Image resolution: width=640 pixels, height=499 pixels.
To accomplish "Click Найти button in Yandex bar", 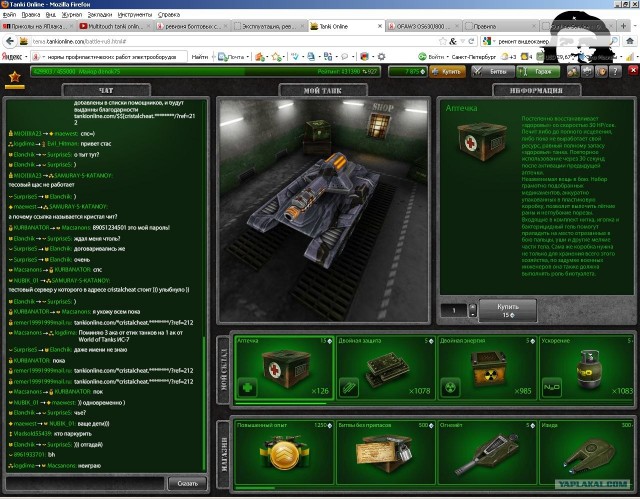I will pyautogui.click(x=200, y=57).
